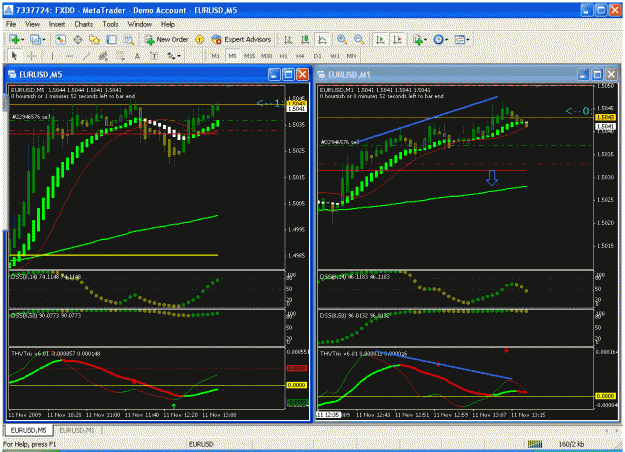Select the vertical line drawing tool

pos(52,56)
